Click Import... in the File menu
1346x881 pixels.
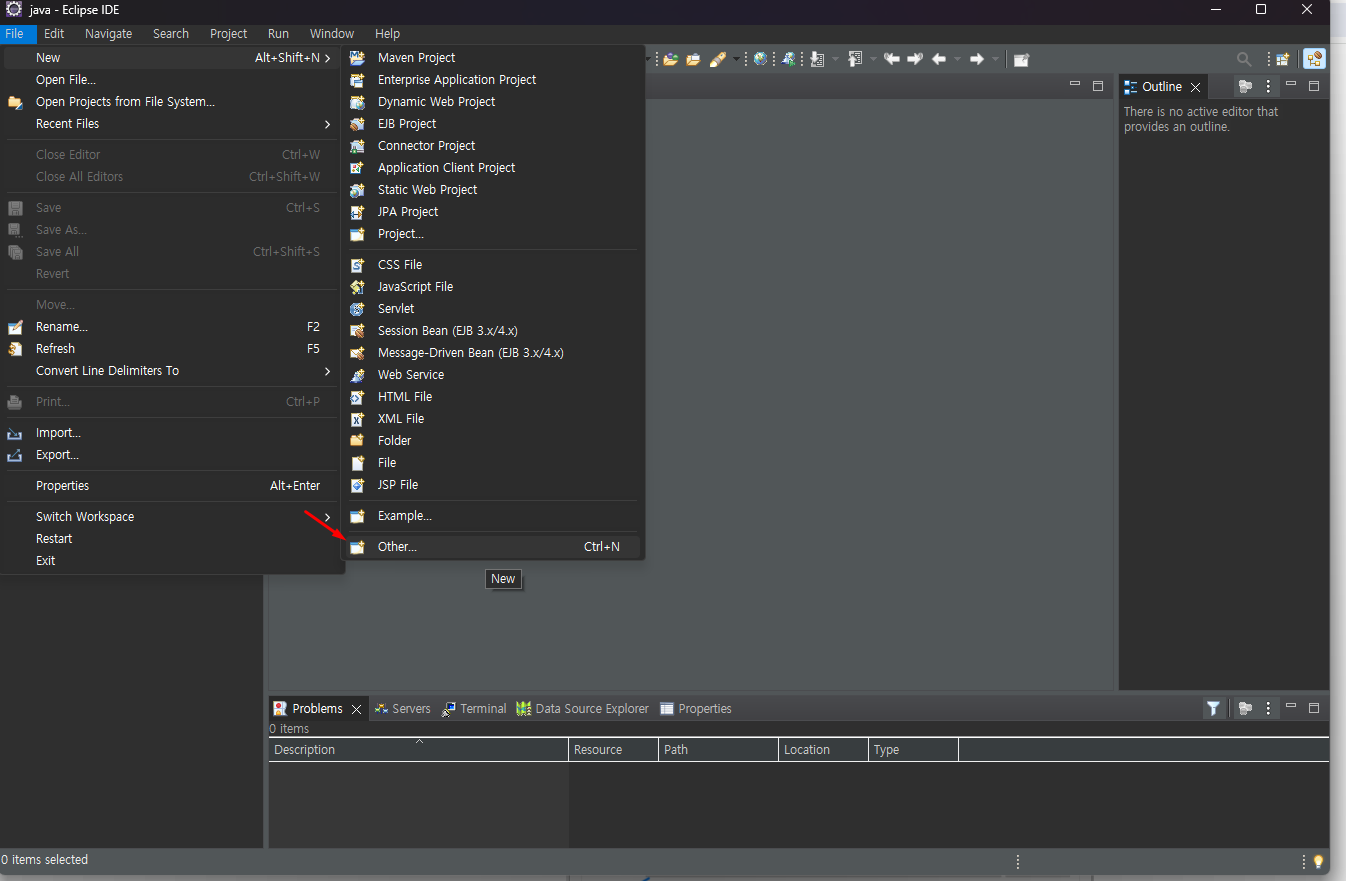pyautogui.click(x=172, y=433)
